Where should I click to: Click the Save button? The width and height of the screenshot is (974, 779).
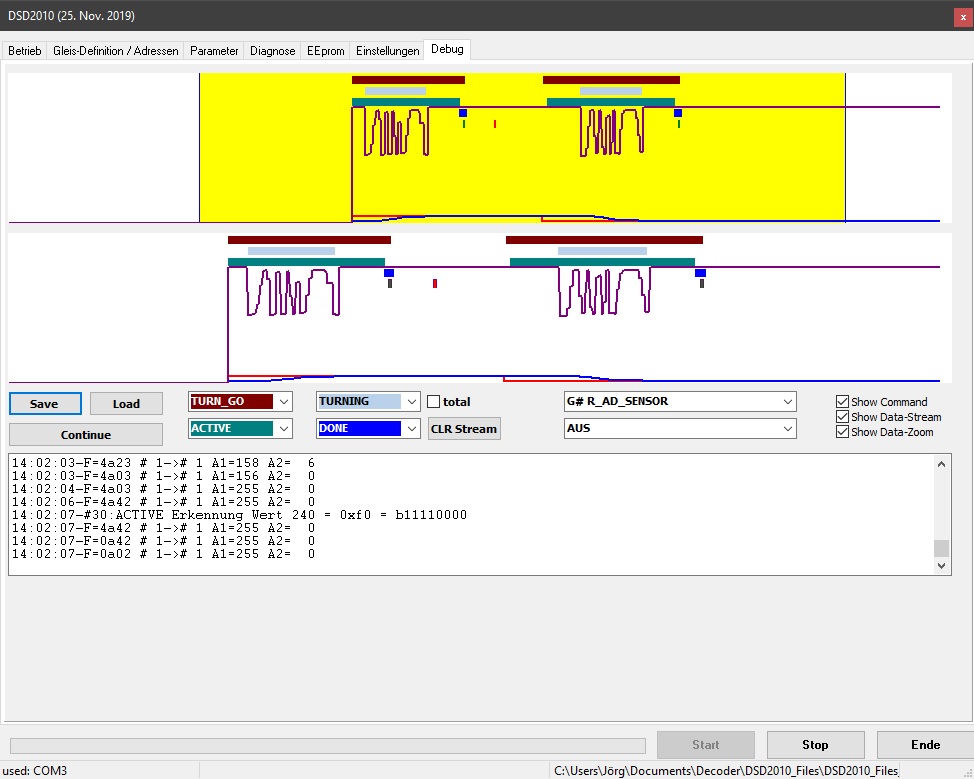44,404
